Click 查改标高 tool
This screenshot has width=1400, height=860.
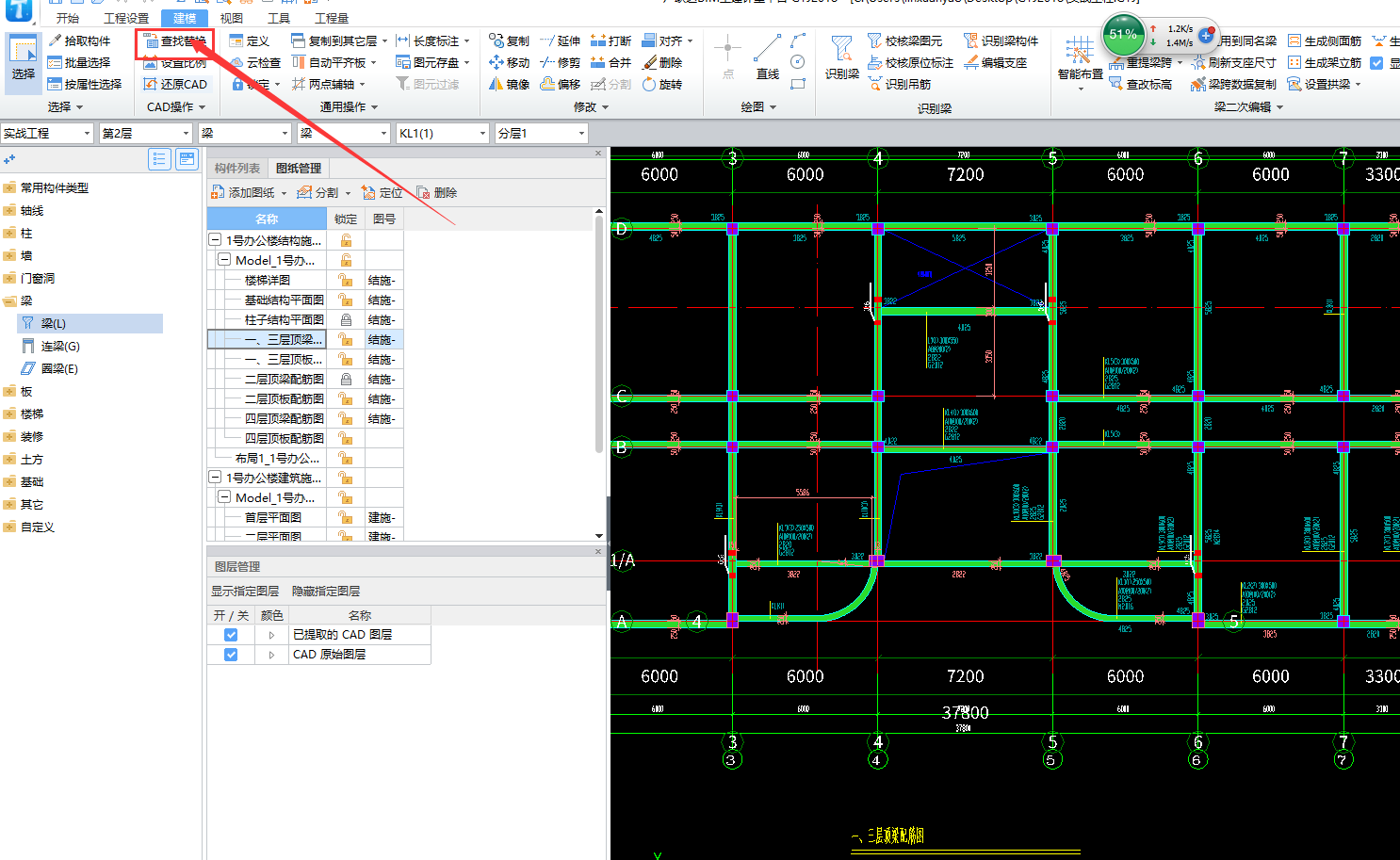[1141, 84]
